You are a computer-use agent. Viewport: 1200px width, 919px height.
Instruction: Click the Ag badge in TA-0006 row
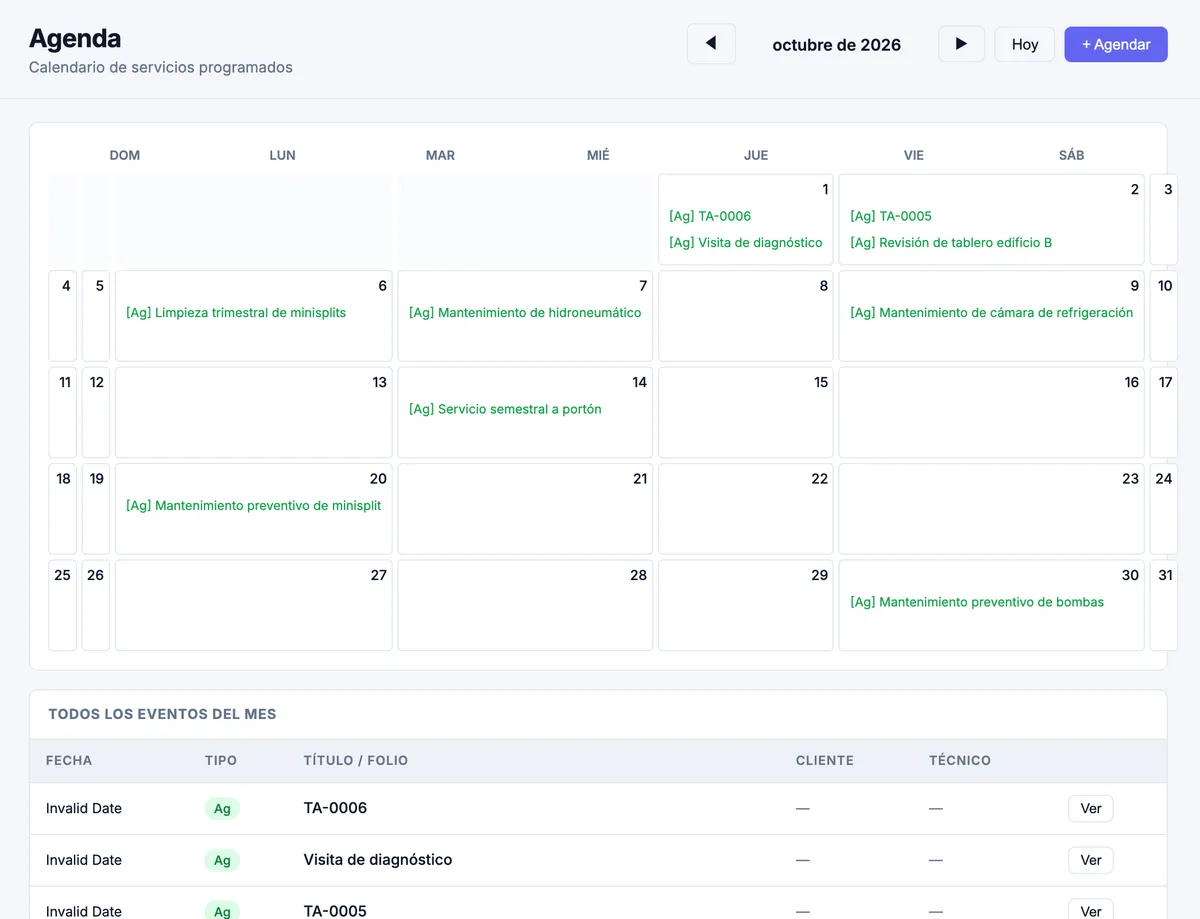tap(222, 808)
